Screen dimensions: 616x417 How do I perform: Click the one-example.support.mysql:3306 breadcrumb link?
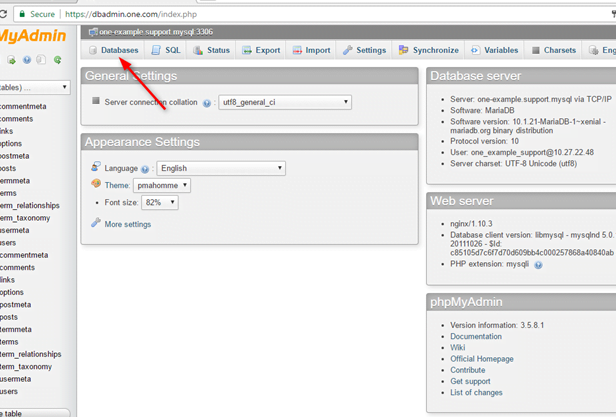tap(156, 32)
